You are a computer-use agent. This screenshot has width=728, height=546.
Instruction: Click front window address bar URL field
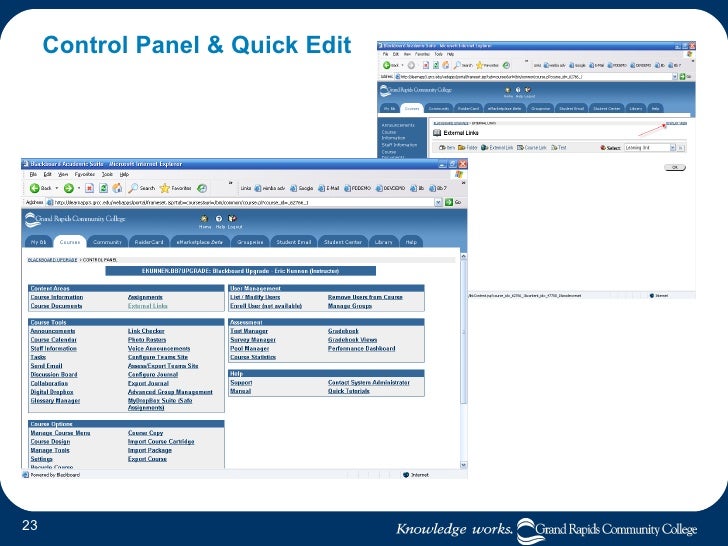pos(244,202)
